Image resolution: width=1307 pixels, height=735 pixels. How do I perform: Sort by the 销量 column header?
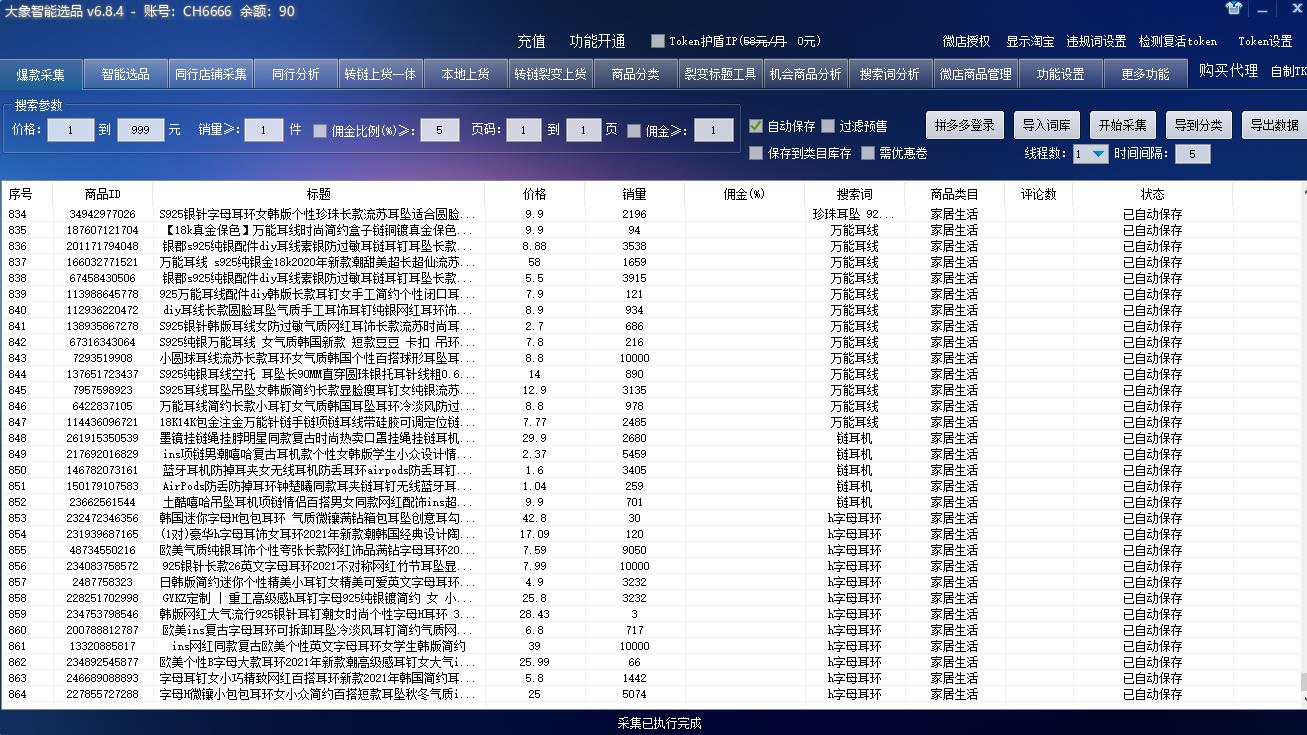click(x=634, y=194)
